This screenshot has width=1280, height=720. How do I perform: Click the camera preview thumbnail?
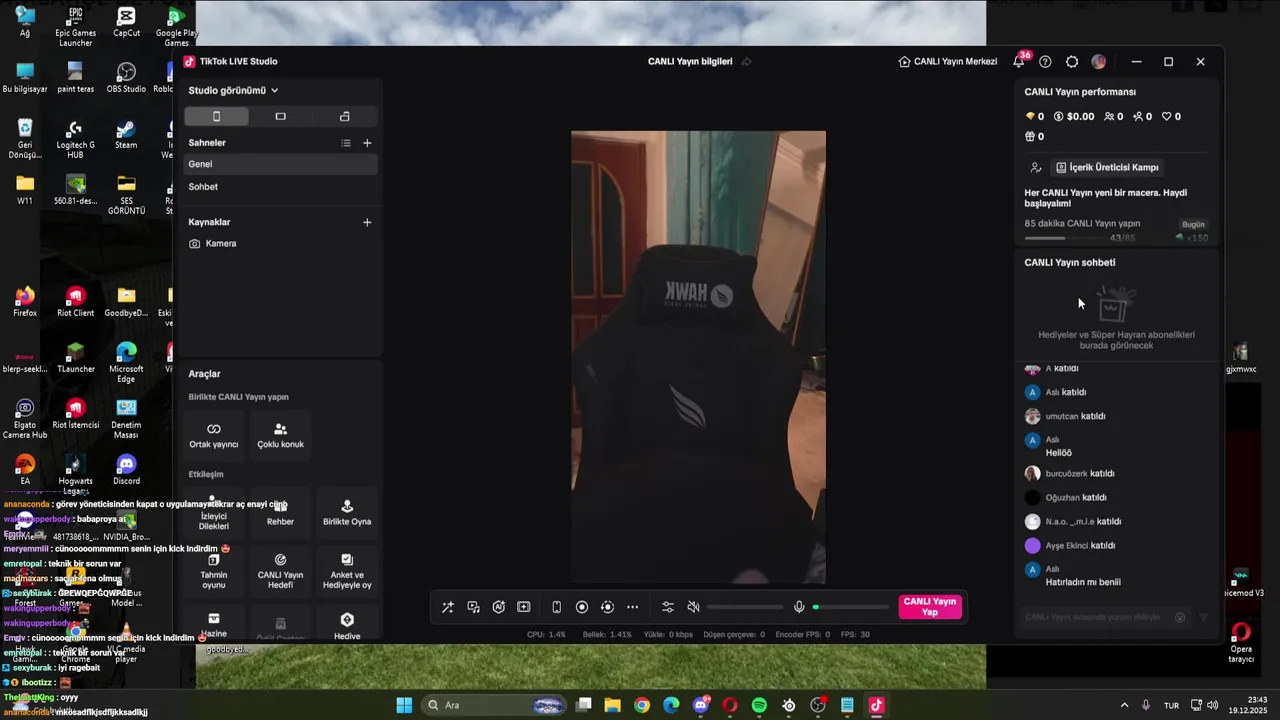pyautogui.click(x=698, y=357)
